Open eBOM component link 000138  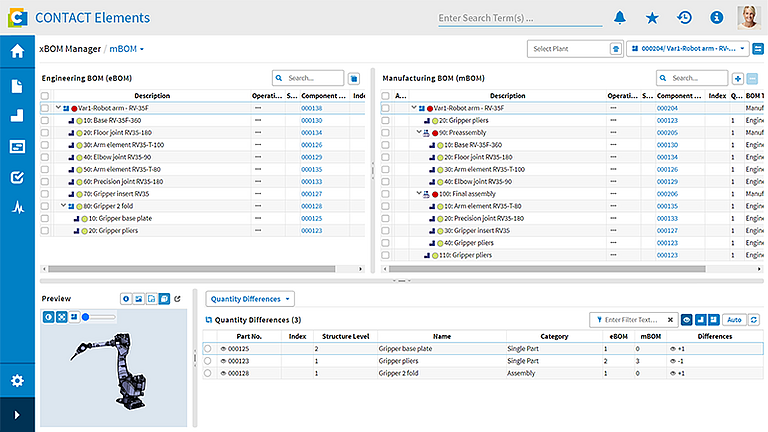(312, 108)
